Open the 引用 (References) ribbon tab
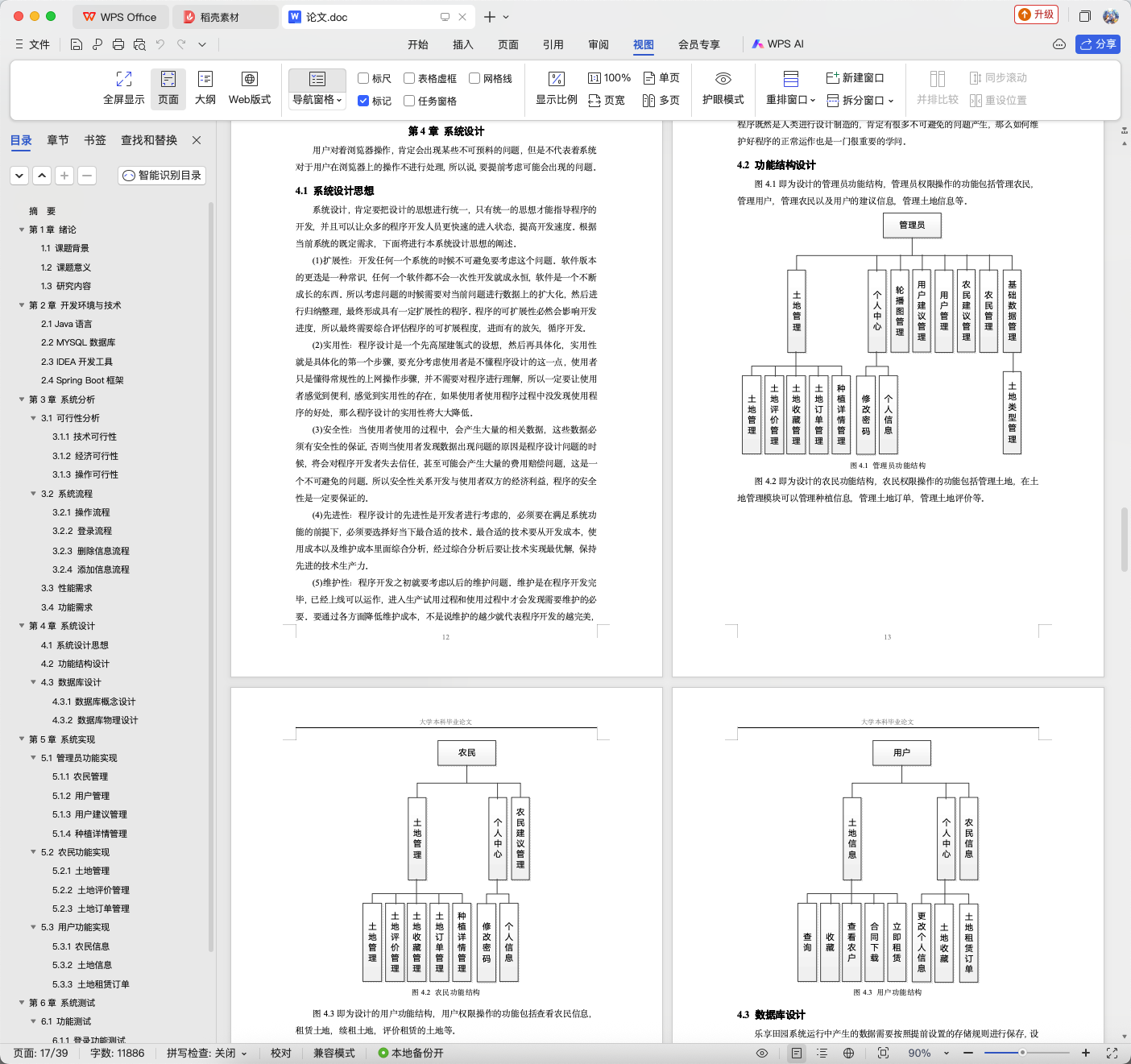 point(553,44)
